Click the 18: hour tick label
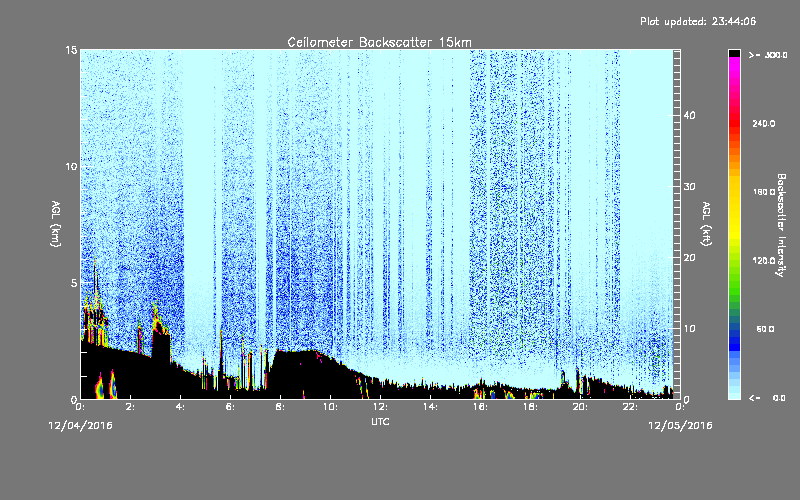This screenshot has width=800, height=500. pos(530,407)
